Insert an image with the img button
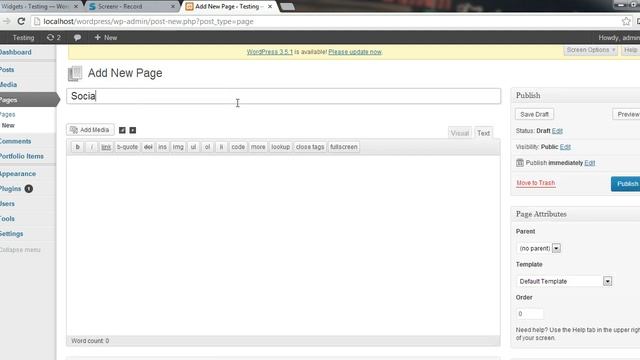Viewport: 640px width, 360px height. point(178,147)
